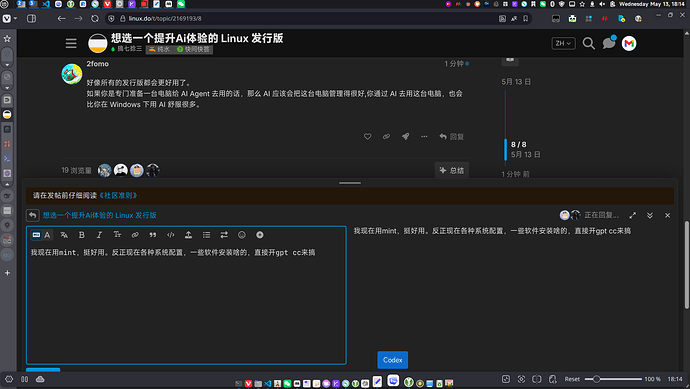Click the 8 / 8 timeline position
This screenshot has width=690, height=389.
click(x=518, y=144)
